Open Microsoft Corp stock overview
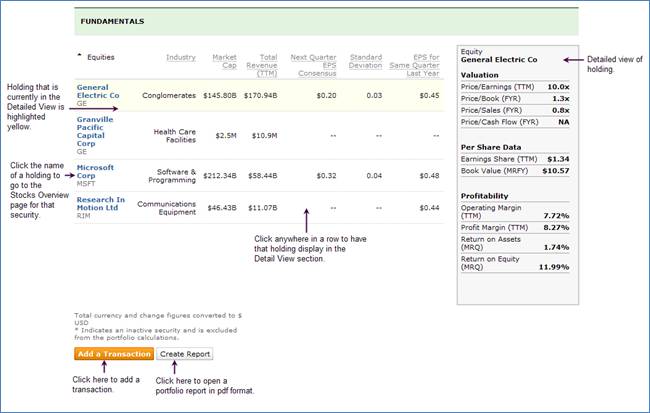Screen dimensions: 650x413 click(x=95, y=172)
